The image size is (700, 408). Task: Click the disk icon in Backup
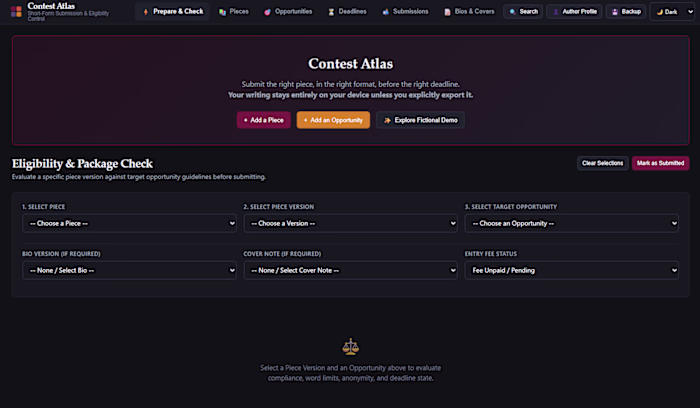coord(615,12)
